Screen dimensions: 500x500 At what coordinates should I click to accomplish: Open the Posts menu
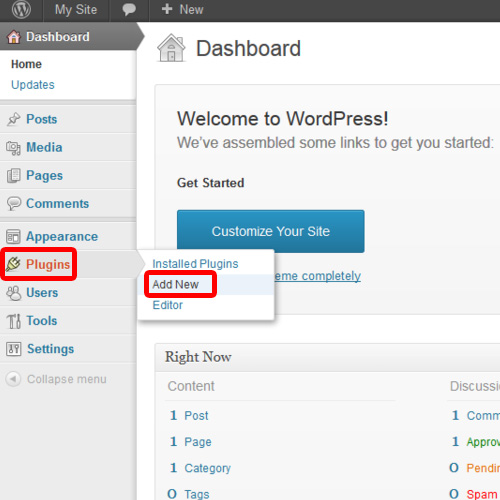point(42,119)
